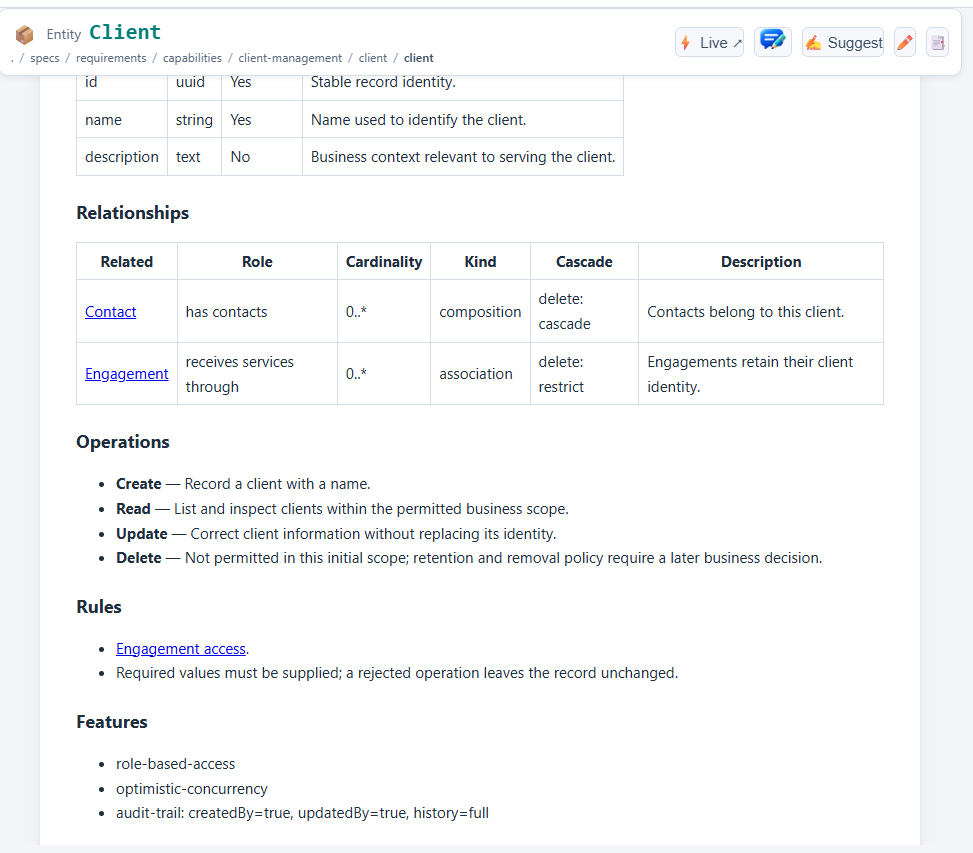Click 'Contacts belong to this client.' cell
The height and width of the screenshot is (853, 973).
pyautogui.click(x=761, y=311)
